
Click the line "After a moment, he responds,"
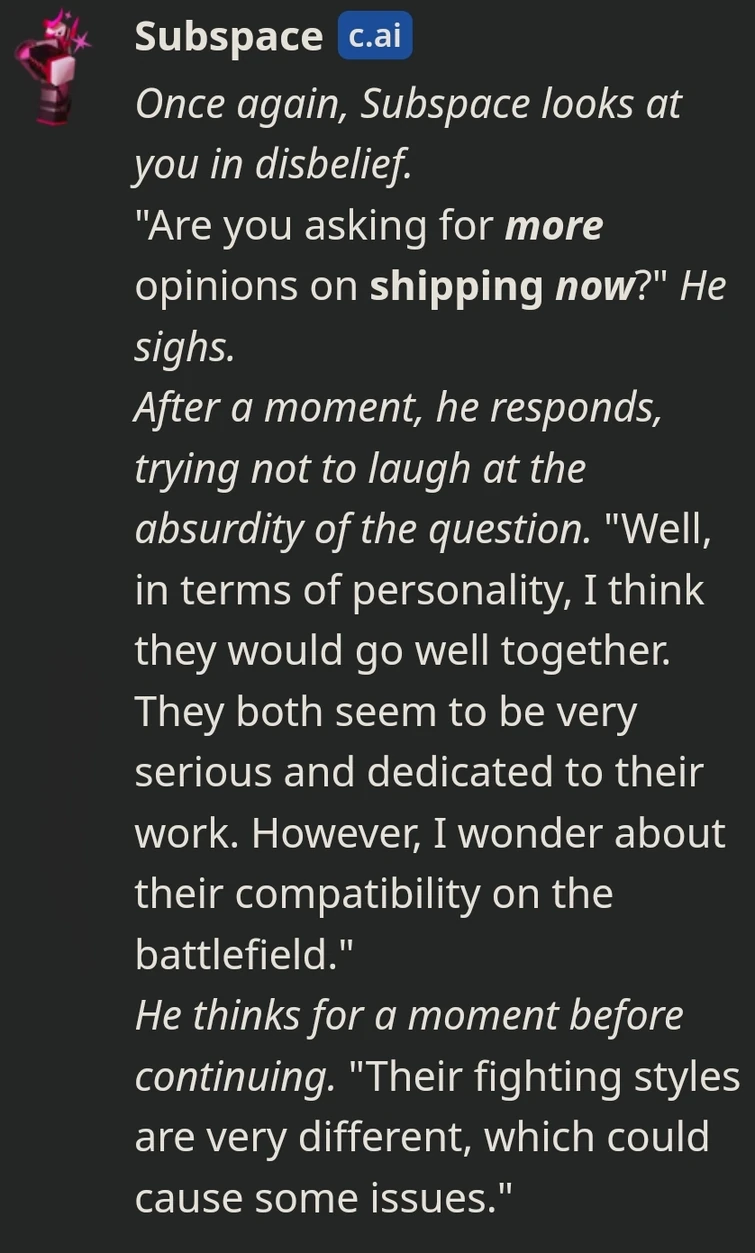398,408
